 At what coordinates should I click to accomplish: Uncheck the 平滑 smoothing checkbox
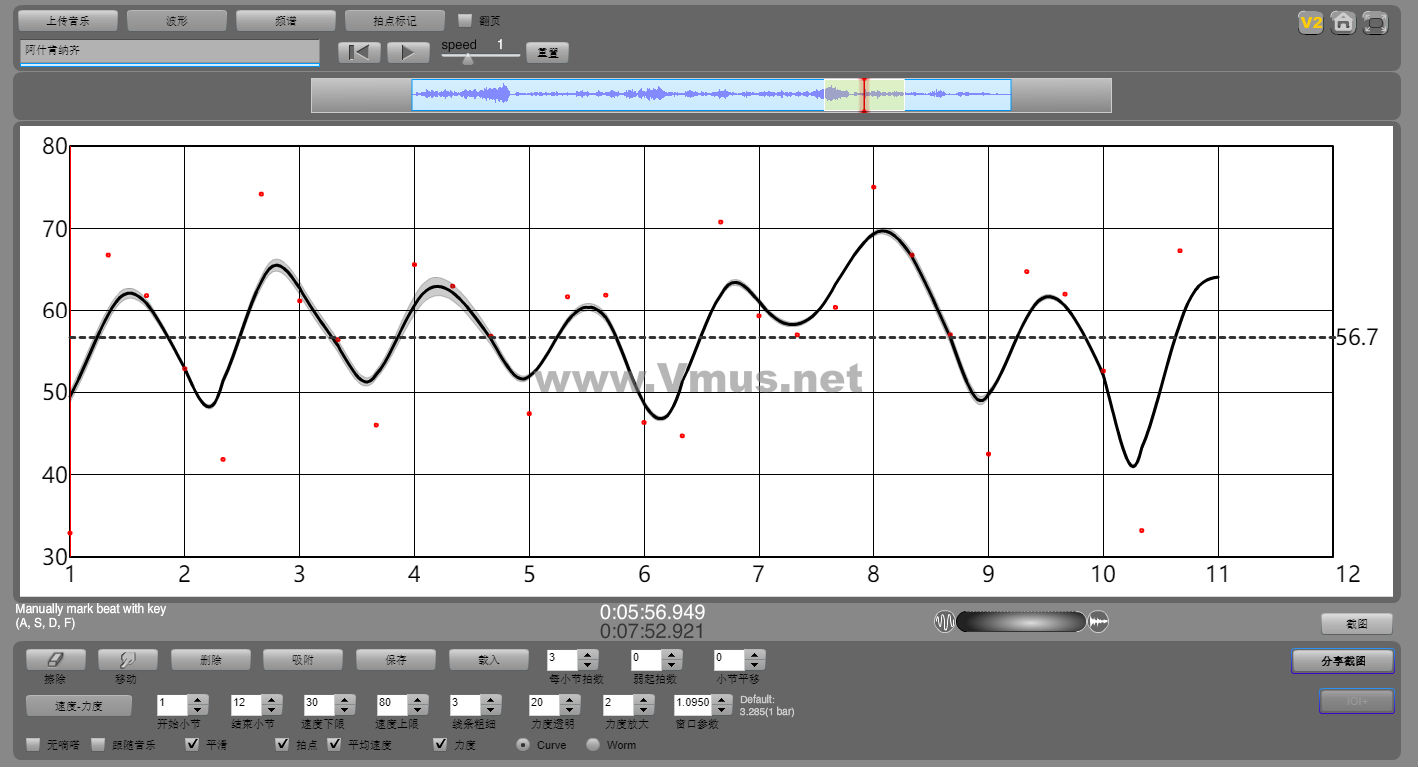[193, 744]
